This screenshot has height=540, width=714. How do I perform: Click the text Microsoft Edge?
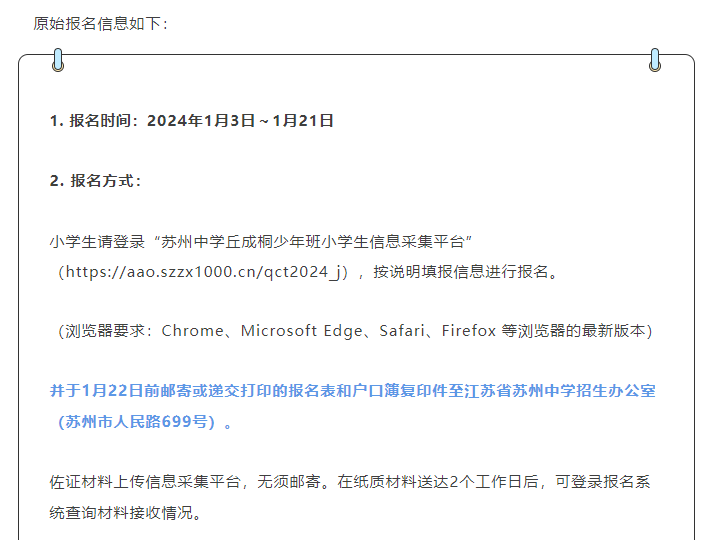(301, 331)
